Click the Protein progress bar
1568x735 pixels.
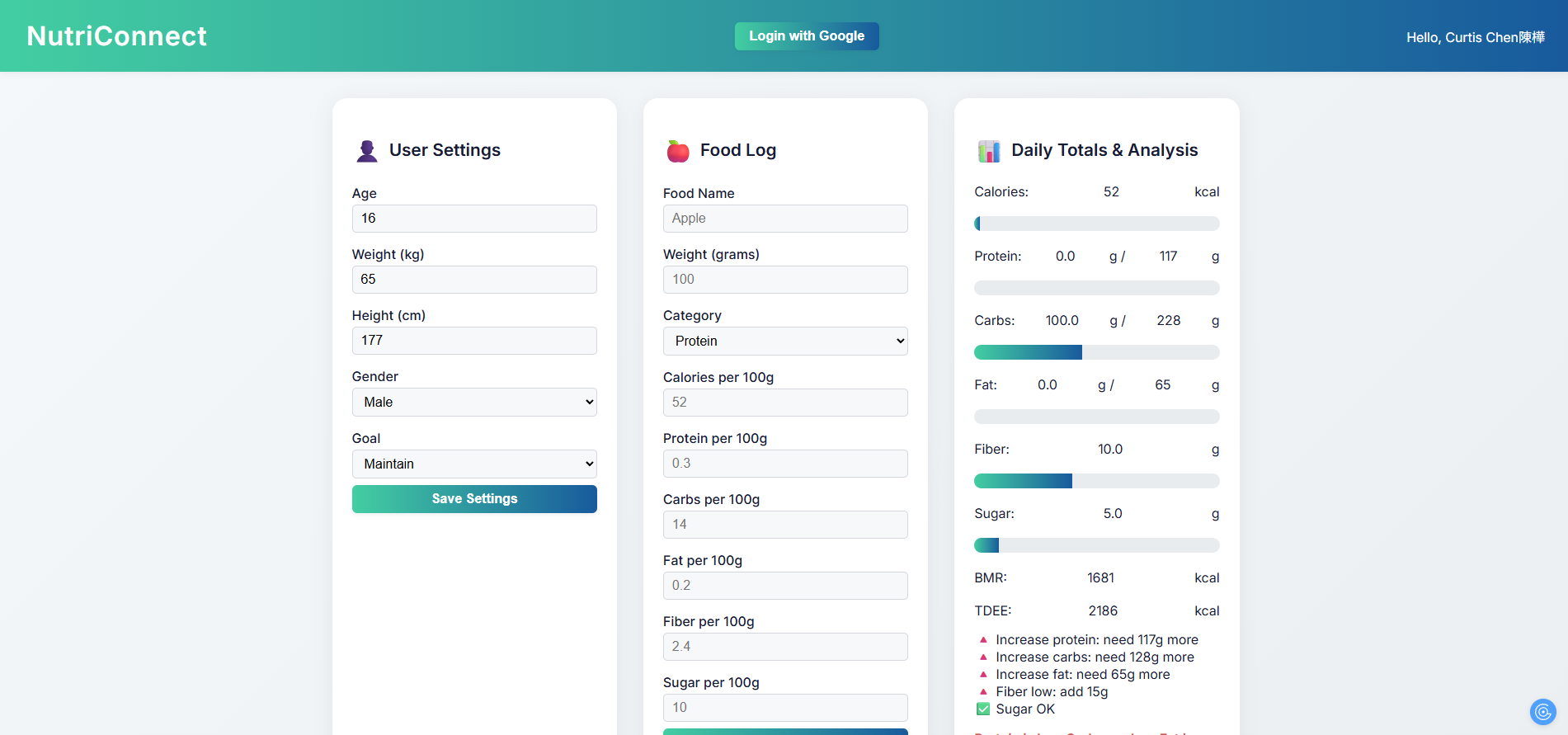pos(1097,288)
